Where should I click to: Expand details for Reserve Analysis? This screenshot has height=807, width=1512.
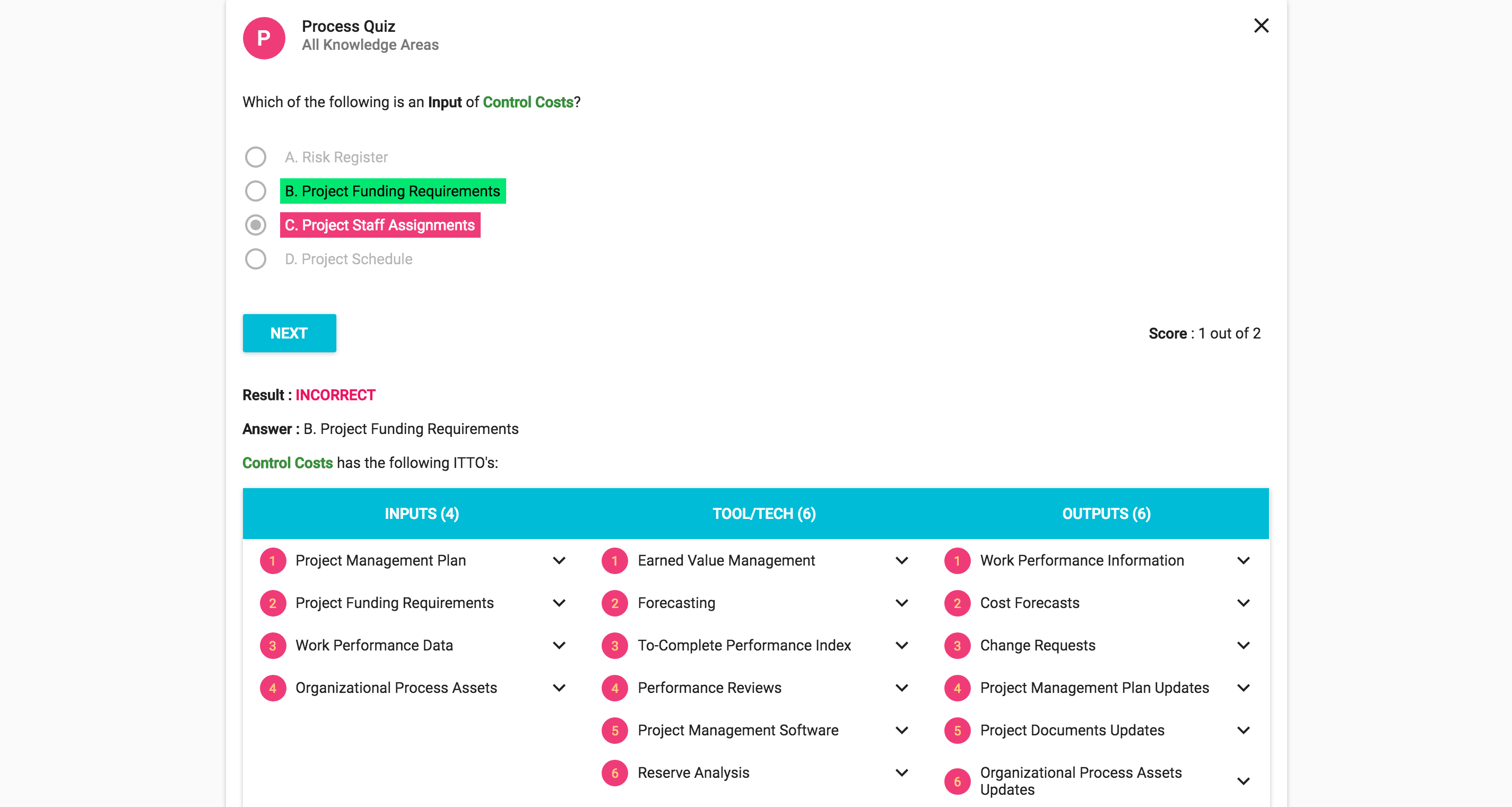point(901,773)
